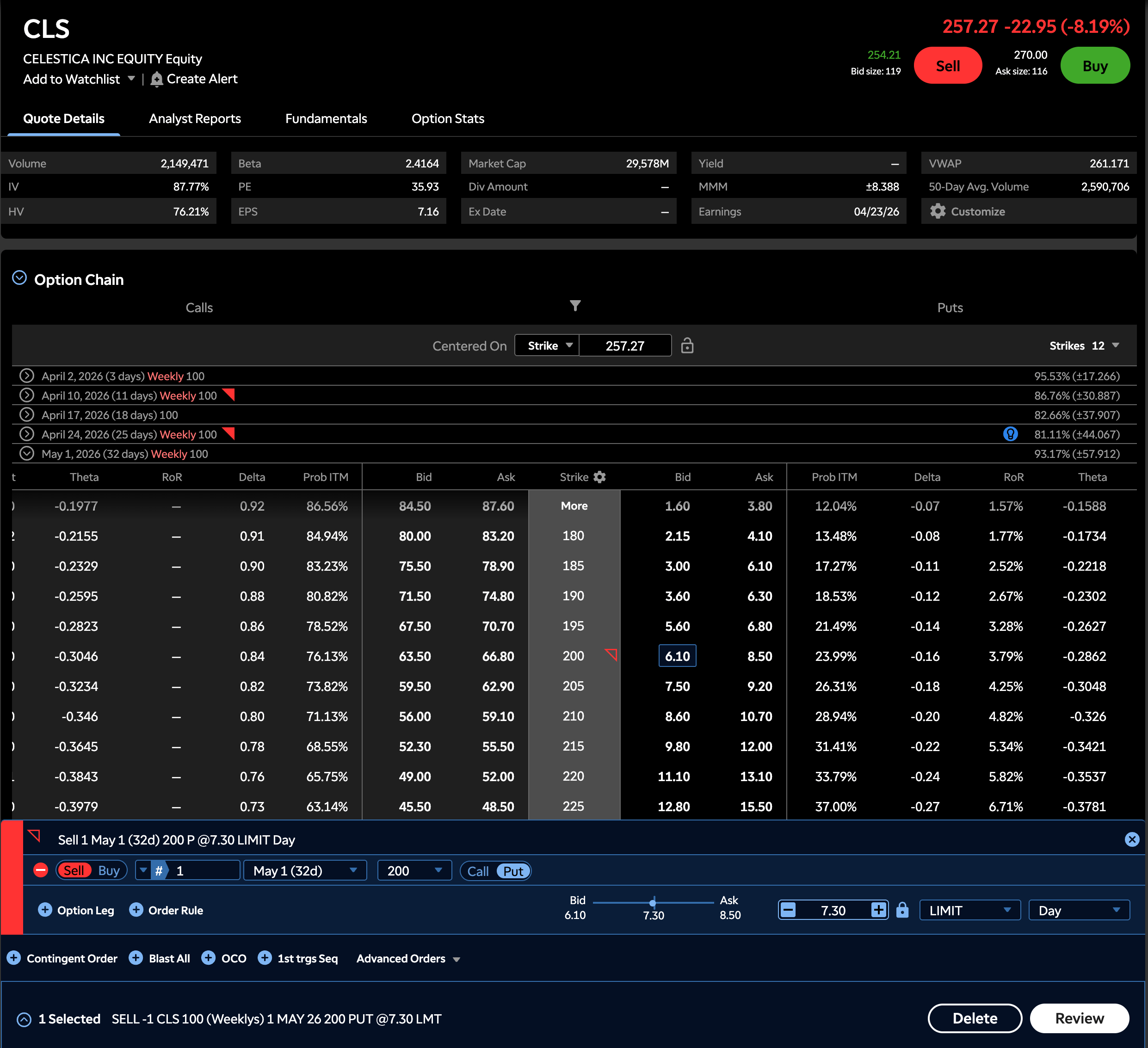Click the Review button
The width and height of the screenshot is (1148, 1048).
[1079, 1018]
